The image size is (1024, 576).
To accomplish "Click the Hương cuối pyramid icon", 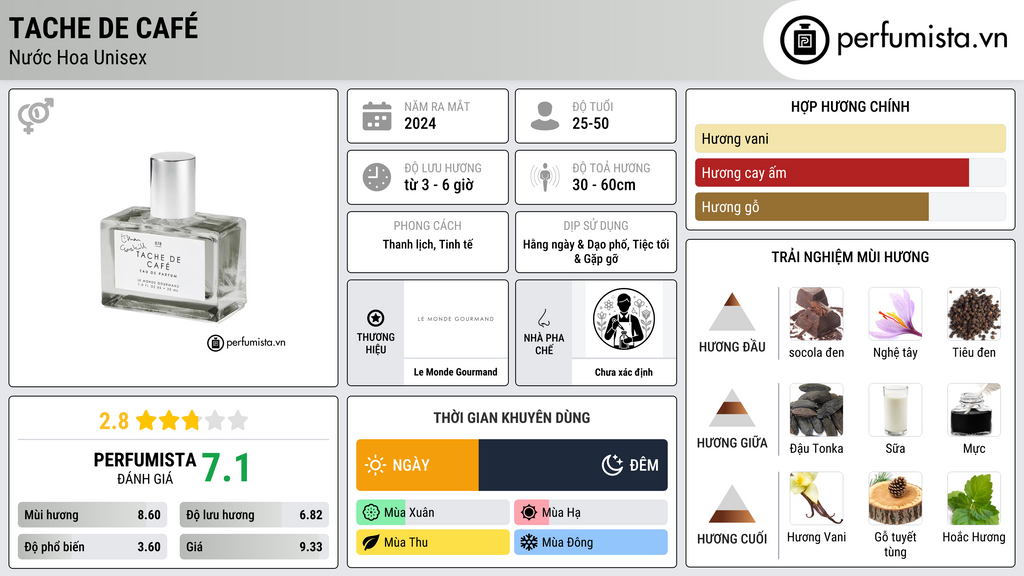I will click(732, 504).
